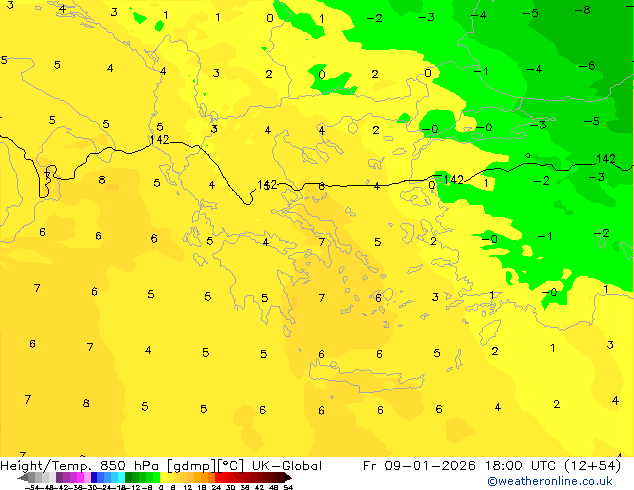Click the "-54" legend scale value
The image size is (634, 490).
32,487
